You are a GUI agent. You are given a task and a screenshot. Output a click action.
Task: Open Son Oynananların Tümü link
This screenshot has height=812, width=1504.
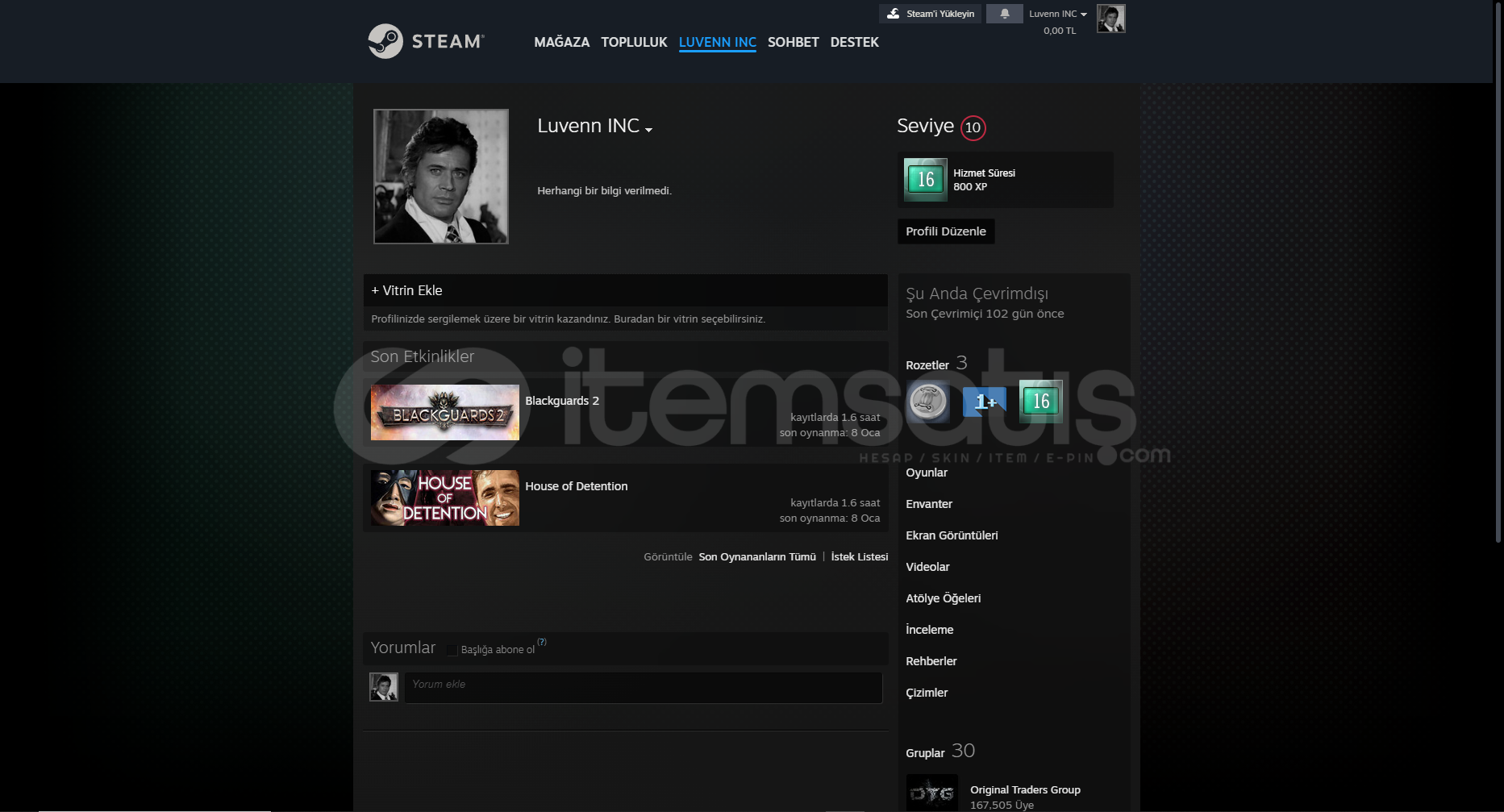click(757, 556)
